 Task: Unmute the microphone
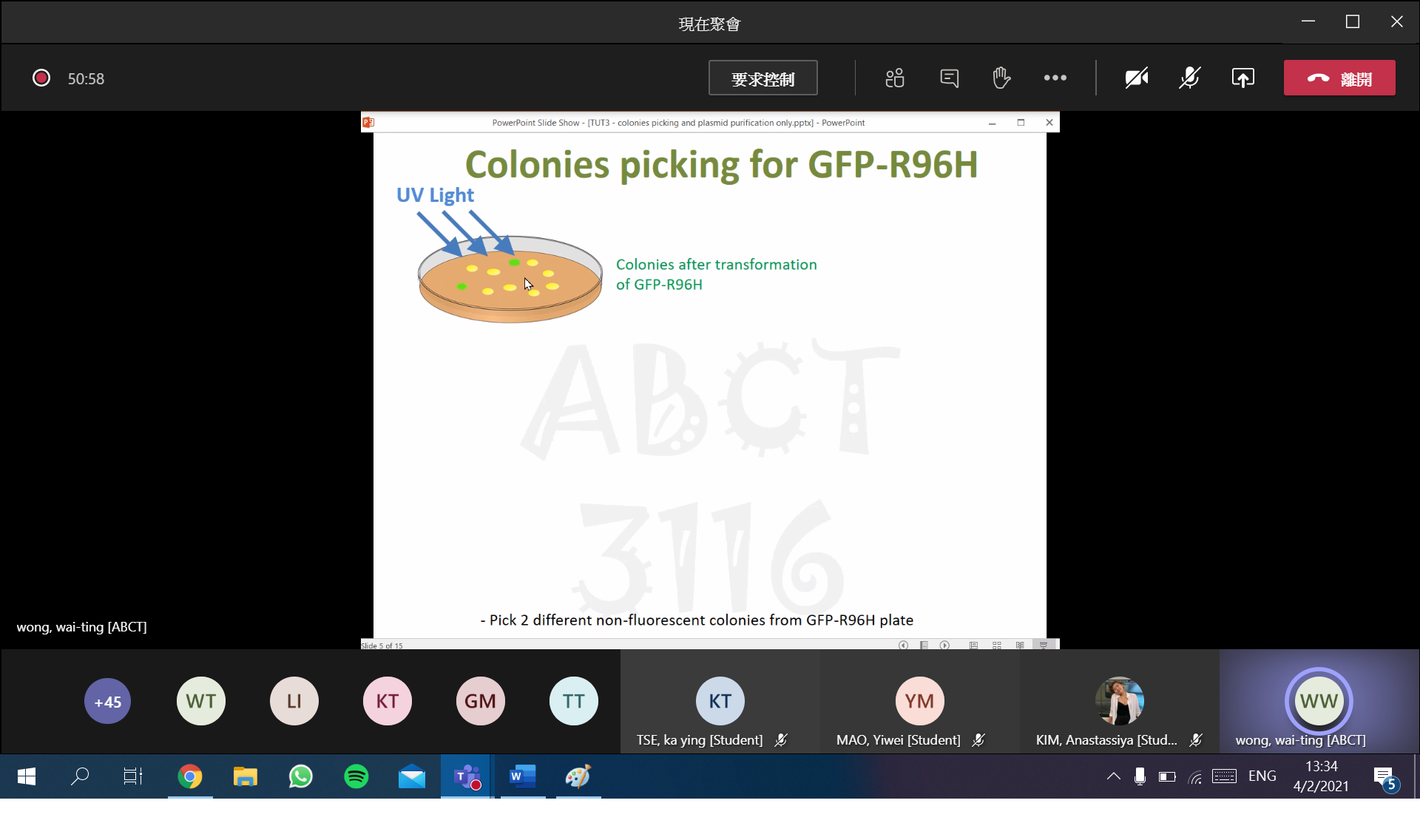click(1189, 78)
